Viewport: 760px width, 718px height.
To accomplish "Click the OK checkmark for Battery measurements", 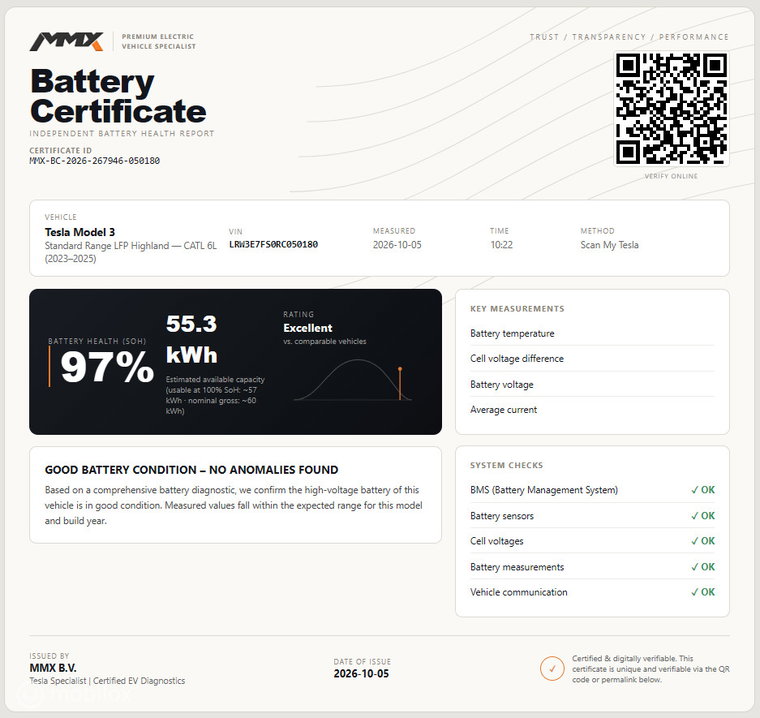I will [x=703, y=567].
